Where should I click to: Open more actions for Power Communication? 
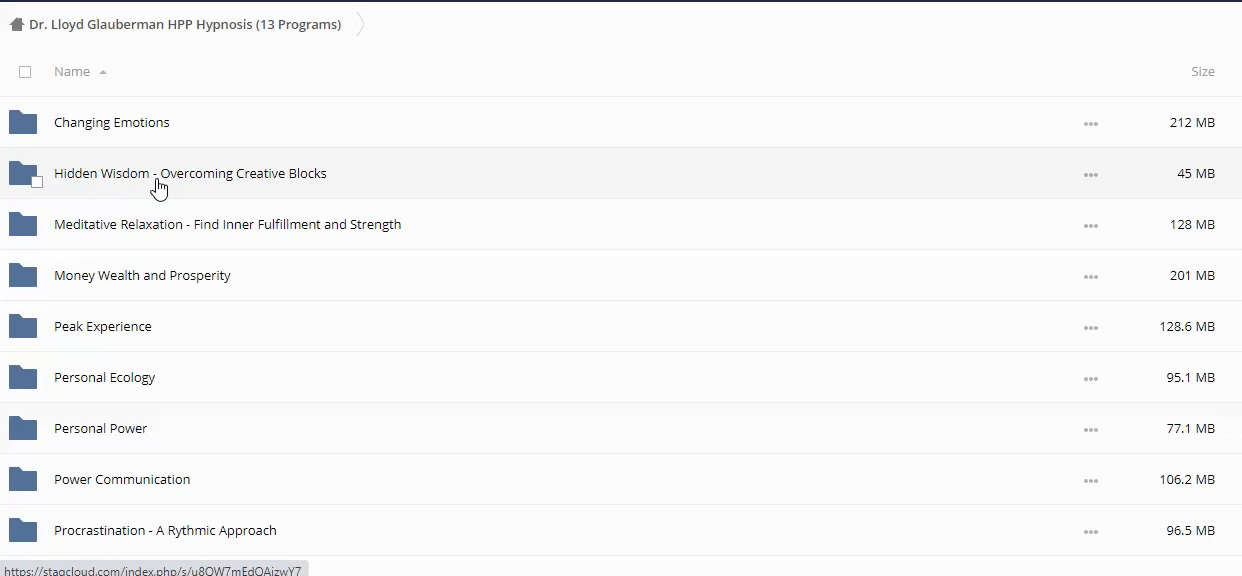(1090, 481)
